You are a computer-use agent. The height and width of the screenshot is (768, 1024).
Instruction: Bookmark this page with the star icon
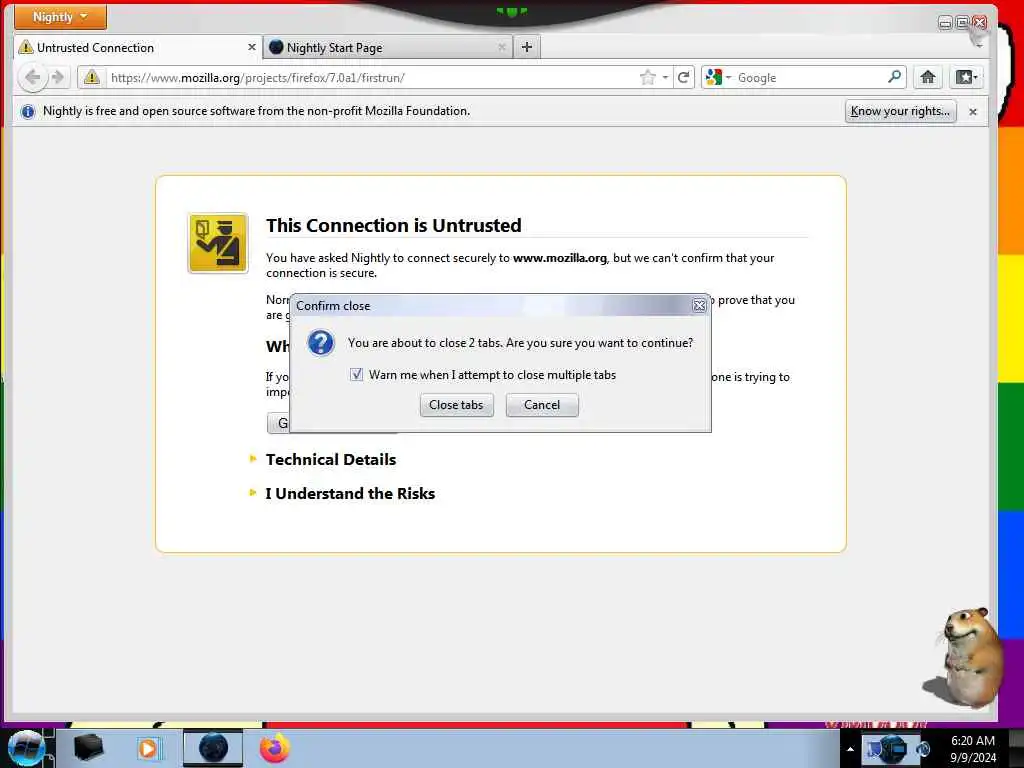(x=647, y=78)
